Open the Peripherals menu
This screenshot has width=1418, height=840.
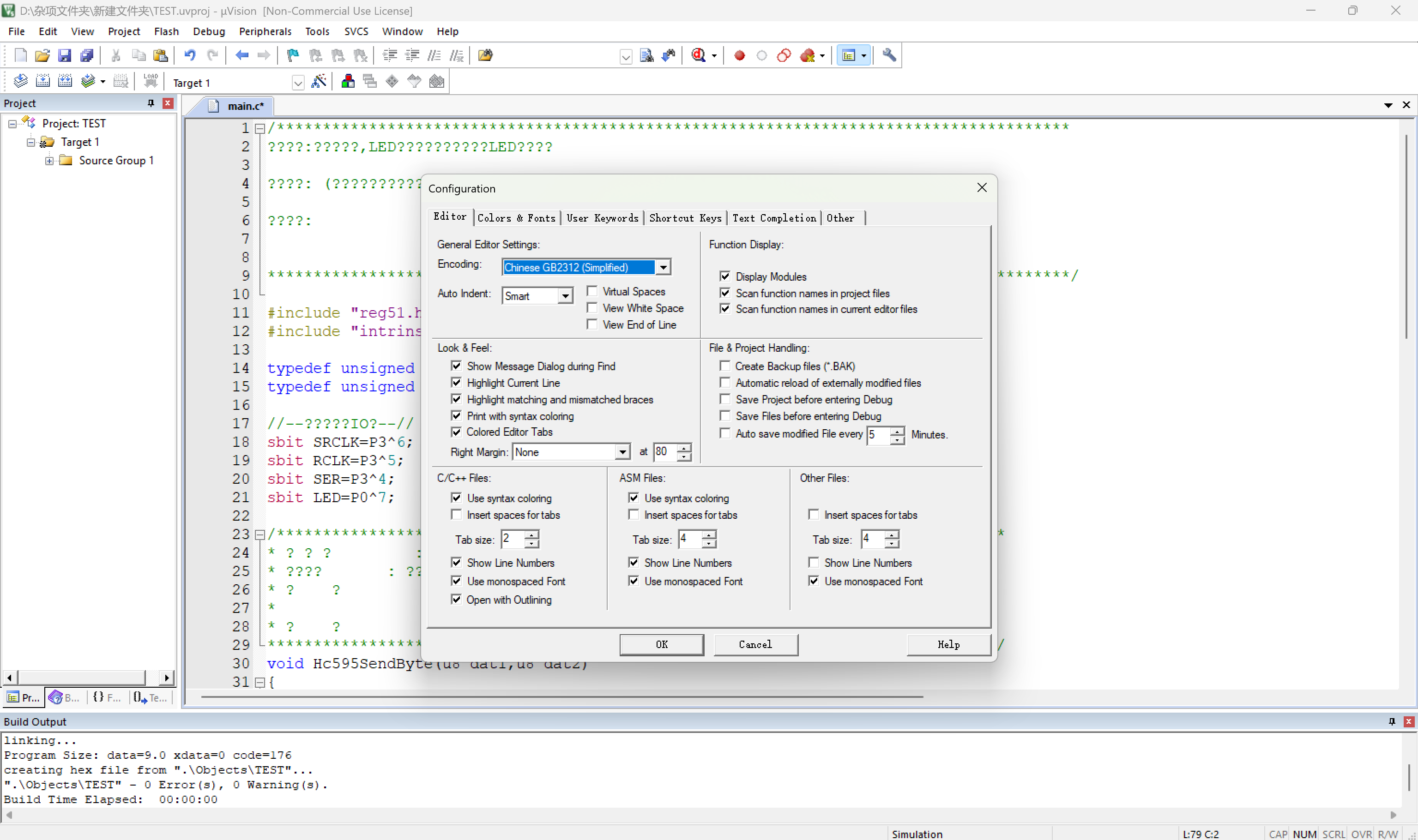click(265, 32)
